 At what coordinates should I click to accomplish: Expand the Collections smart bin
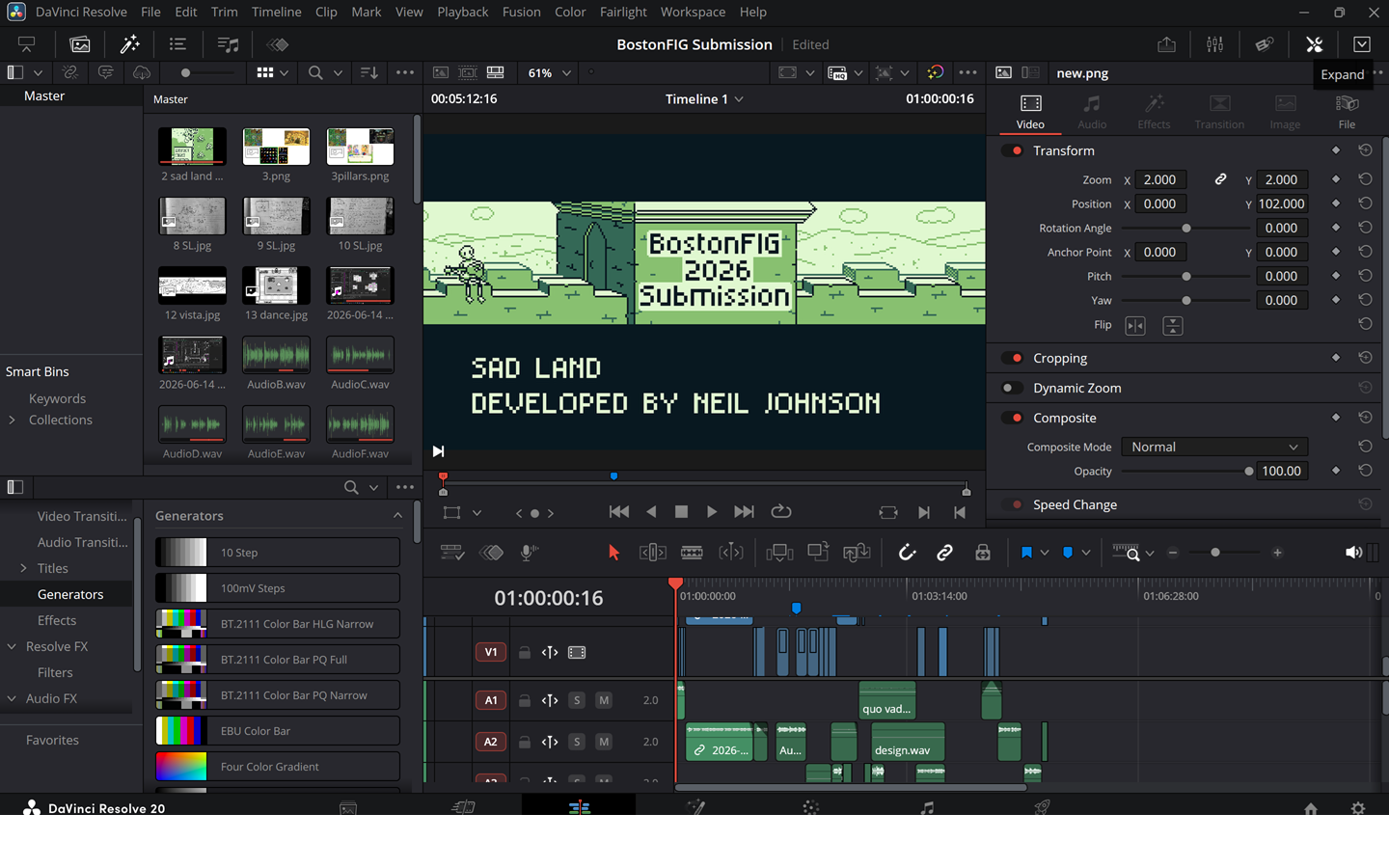tap(12, 420)
